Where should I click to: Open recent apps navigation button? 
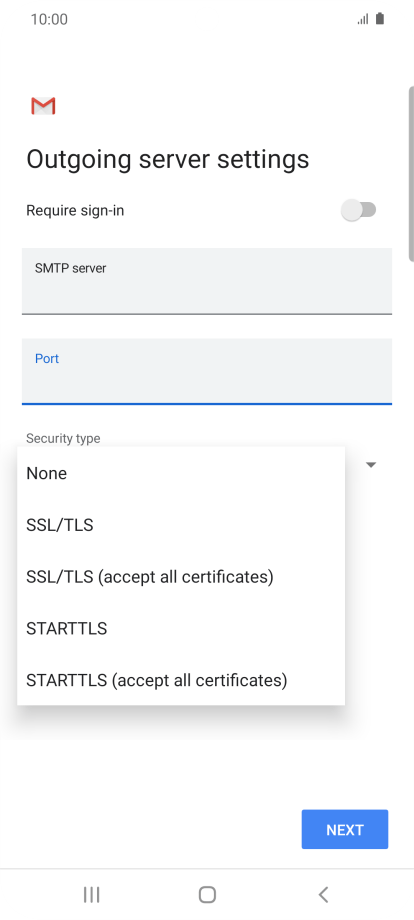[91, 894]
